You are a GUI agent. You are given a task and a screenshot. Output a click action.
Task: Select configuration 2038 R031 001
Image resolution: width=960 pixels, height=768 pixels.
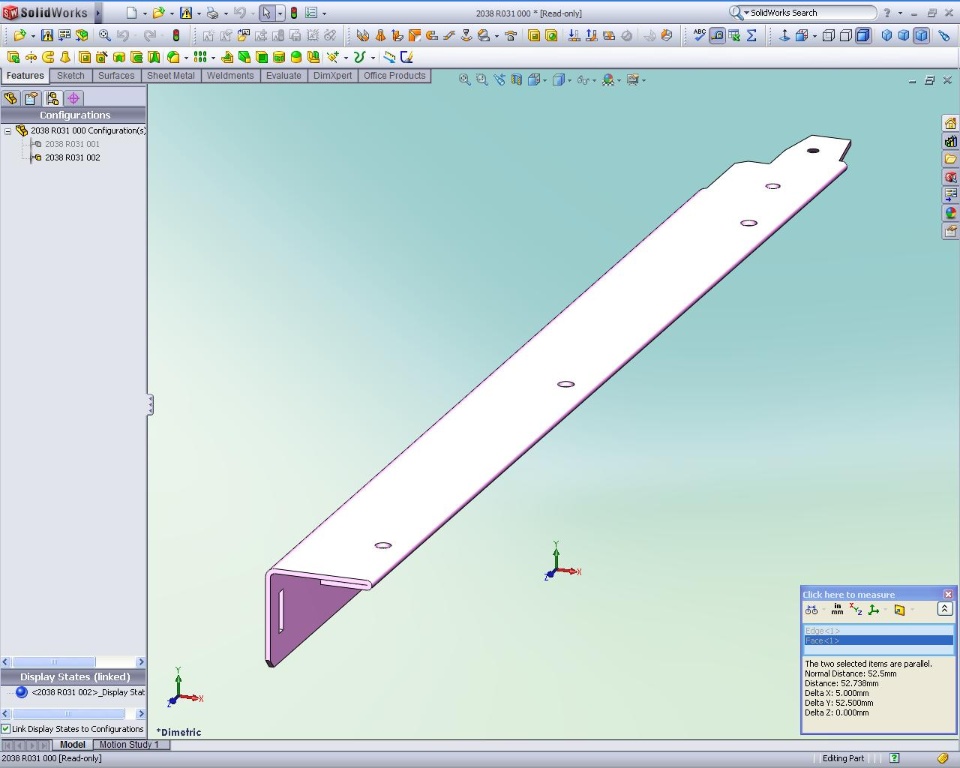[x=72, y=144]
